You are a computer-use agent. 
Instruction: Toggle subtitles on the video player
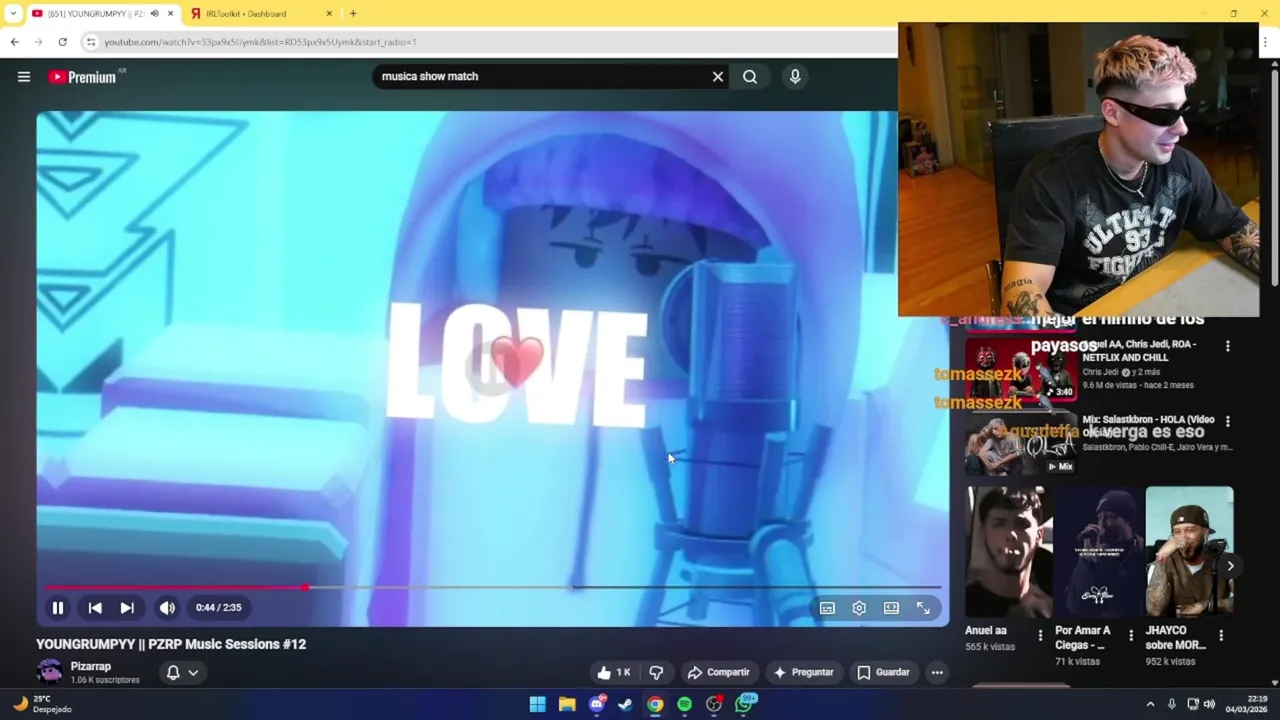827,607
